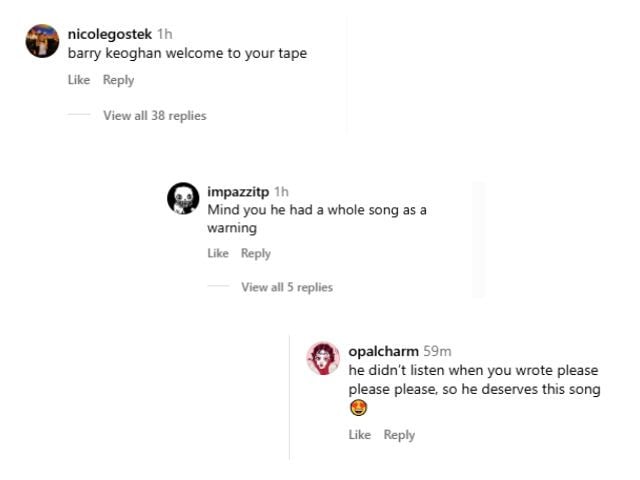640x480 pixels.
Task: Click the comment text 'barry keoghan welcome to your tape'
Action: click(187, 53)
